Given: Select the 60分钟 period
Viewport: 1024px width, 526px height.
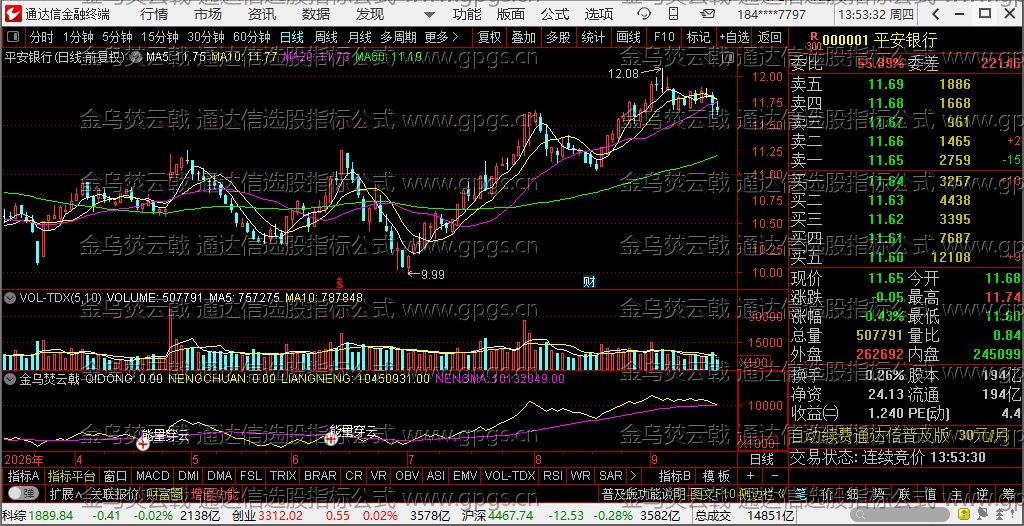Looking at the screenshot, I should [252, 37].
